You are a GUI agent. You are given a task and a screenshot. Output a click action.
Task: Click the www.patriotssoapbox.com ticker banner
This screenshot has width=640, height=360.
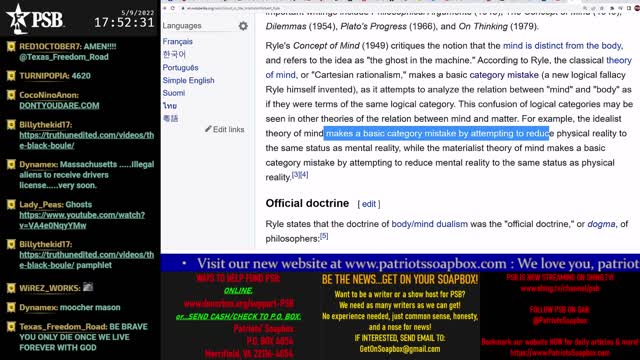(400, 263)
